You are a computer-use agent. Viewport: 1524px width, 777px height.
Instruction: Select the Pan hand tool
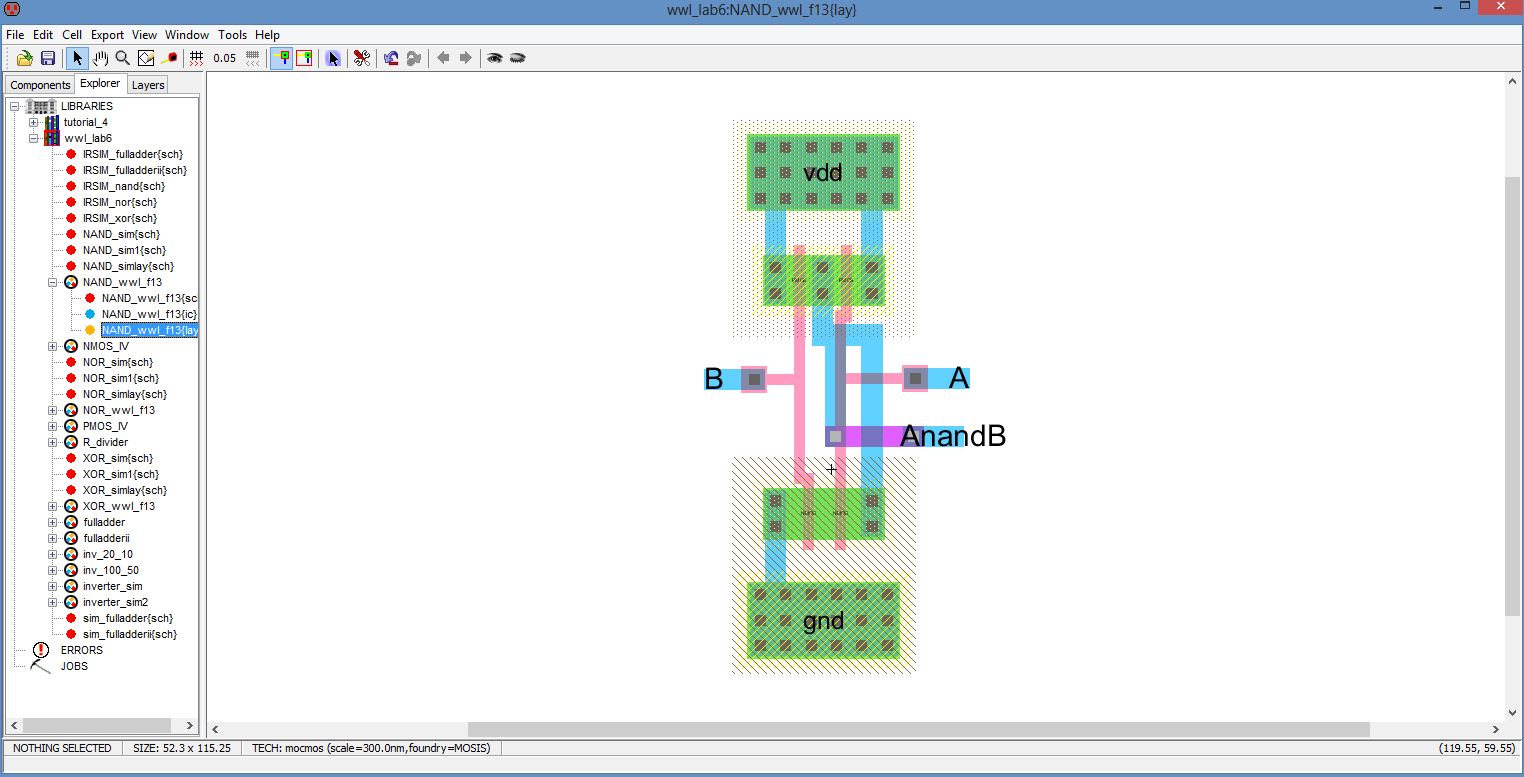(x=101, y=58)
